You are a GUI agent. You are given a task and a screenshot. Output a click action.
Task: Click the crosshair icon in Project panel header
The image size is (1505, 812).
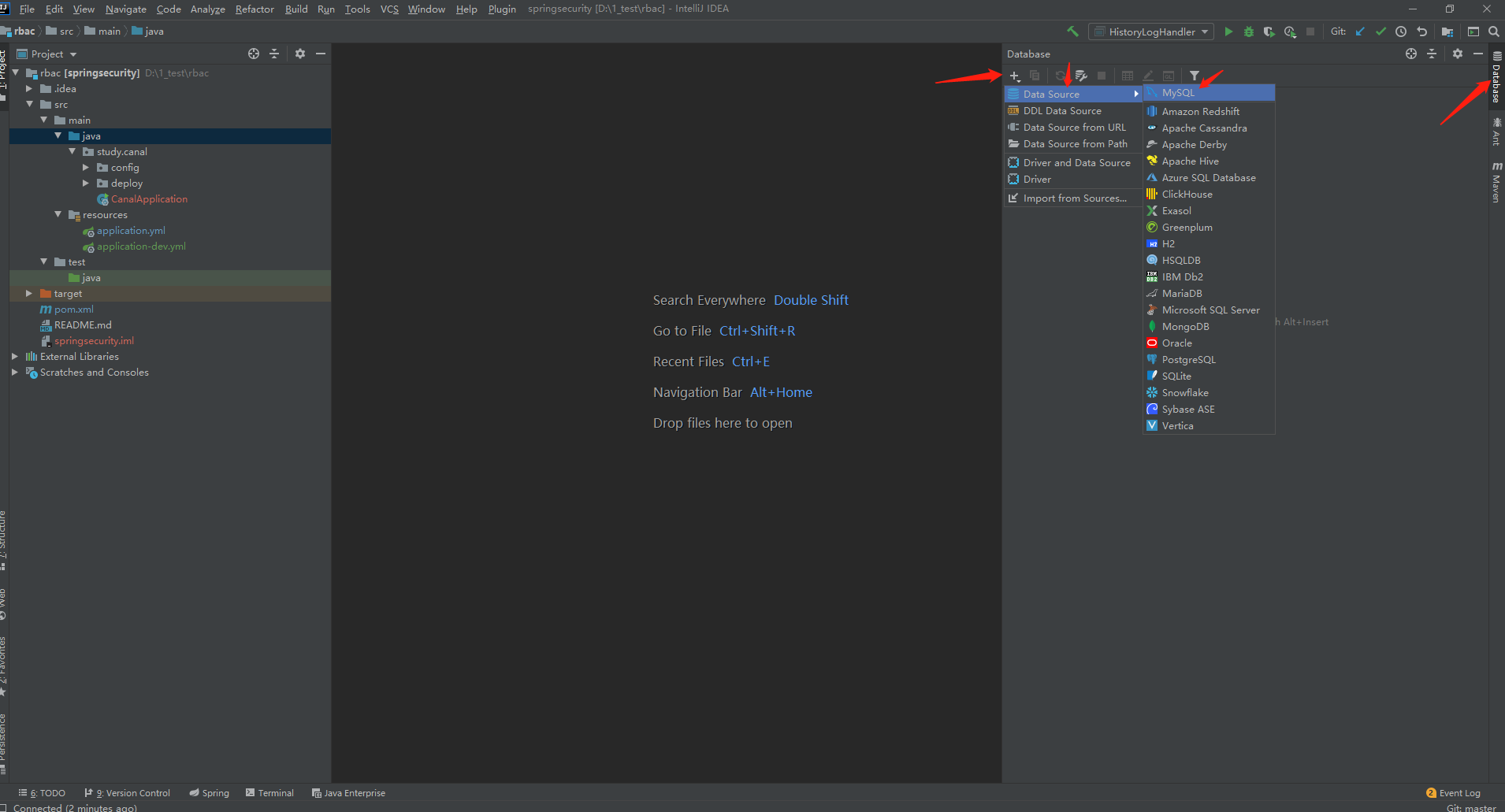pyautogui.click(x=253, y=54)
